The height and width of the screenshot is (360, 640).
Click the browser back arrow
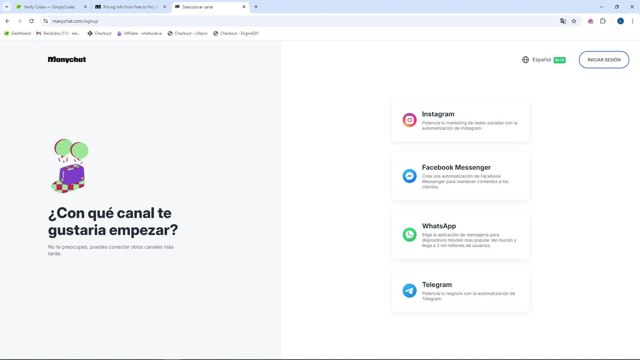pos(7,21)
